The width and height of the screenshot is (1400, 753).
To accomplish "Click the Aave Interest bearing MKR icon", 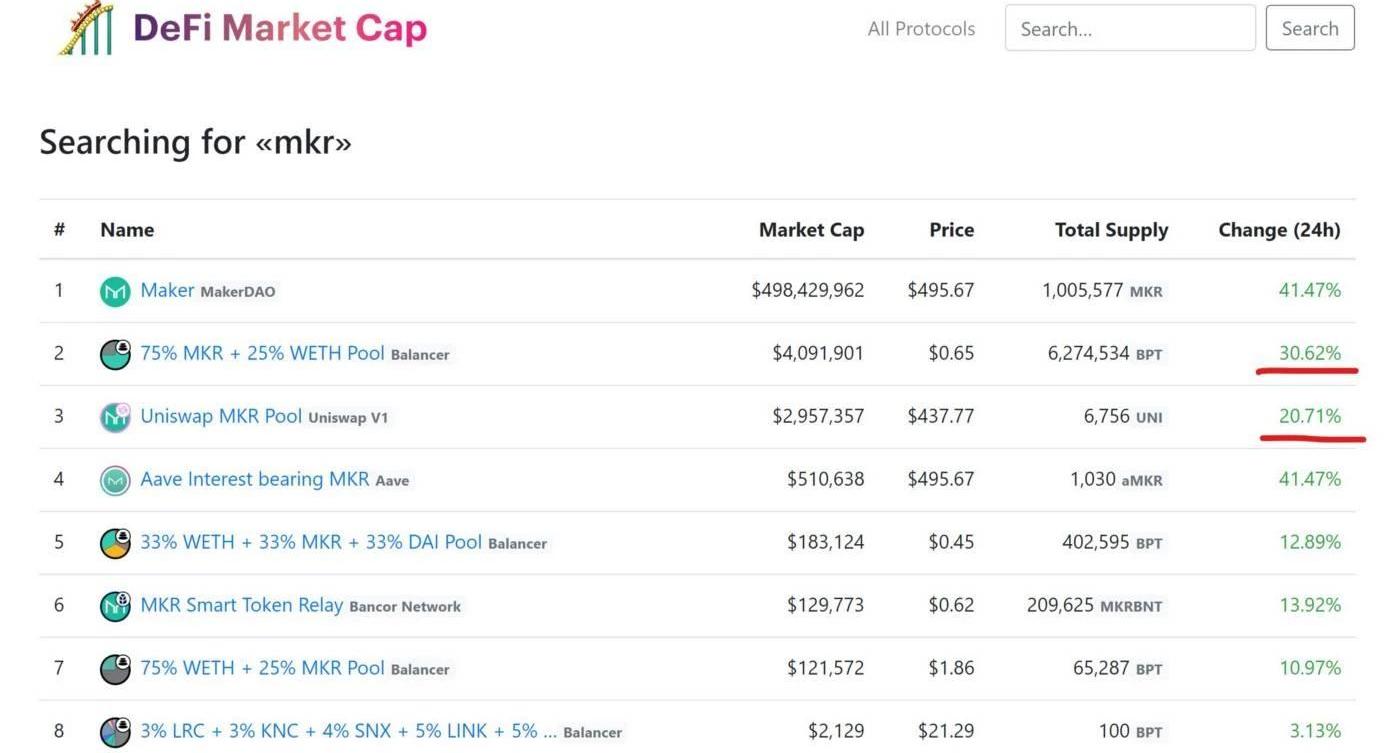I will click(x=115, y=480).
